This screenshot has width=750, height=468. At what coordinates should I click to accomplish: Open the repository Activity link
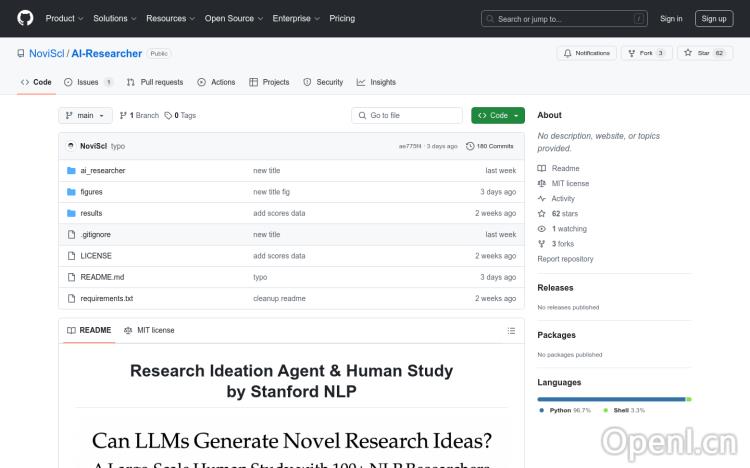click(563, 199)
